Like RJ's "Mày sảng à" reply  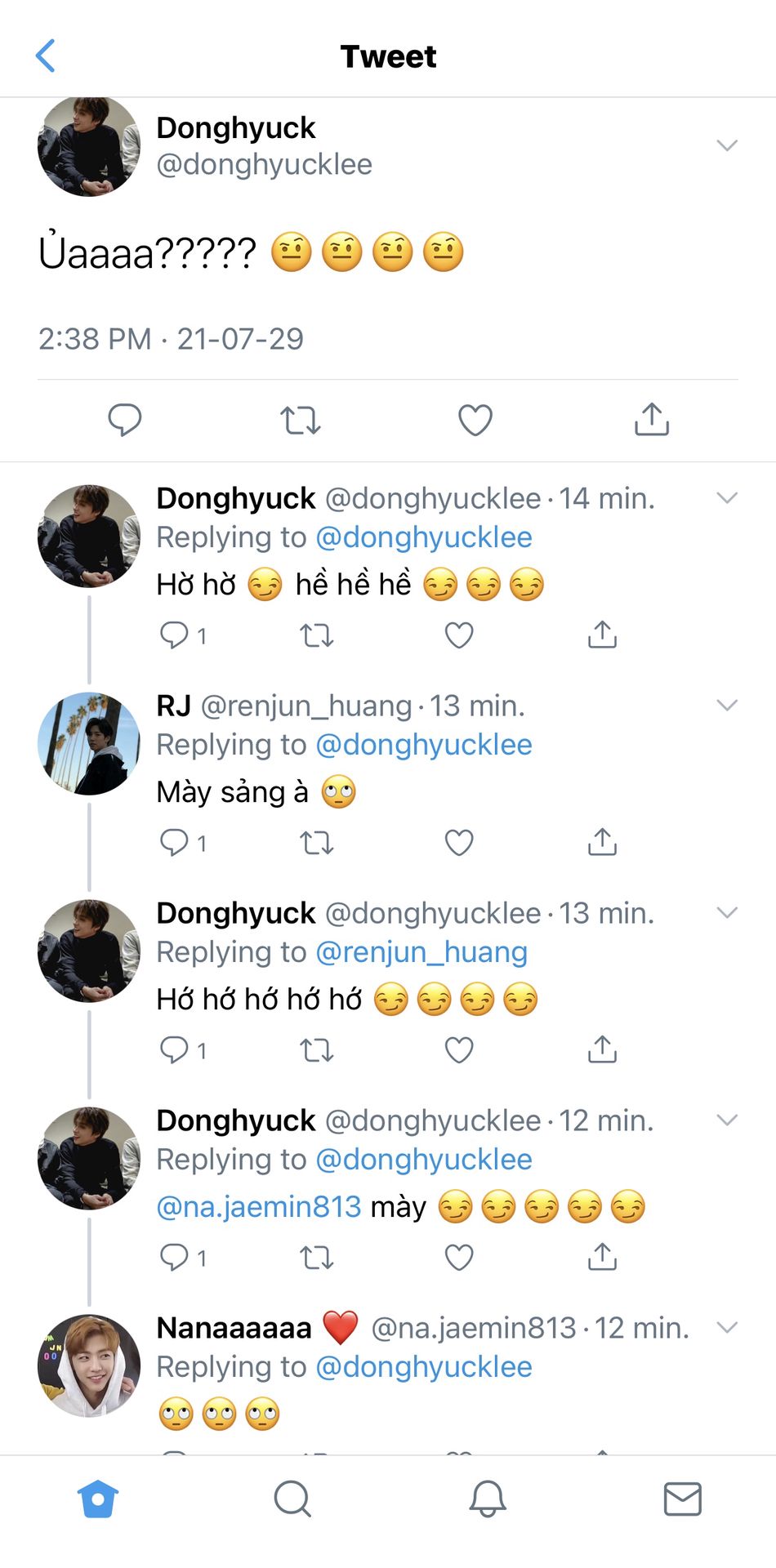click(459, 842)
